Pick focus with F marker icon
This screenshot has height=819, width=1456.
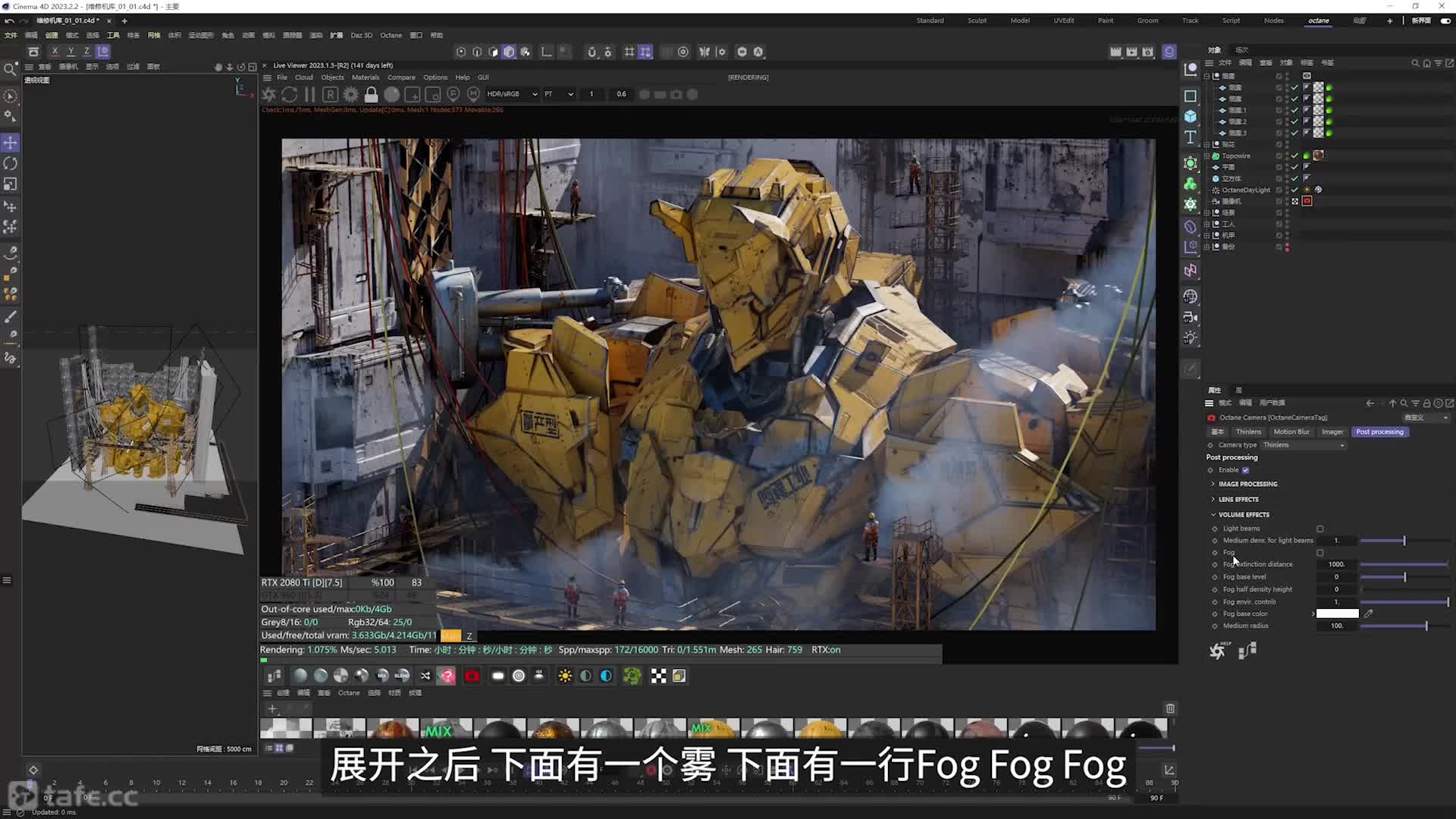[453, 95]
